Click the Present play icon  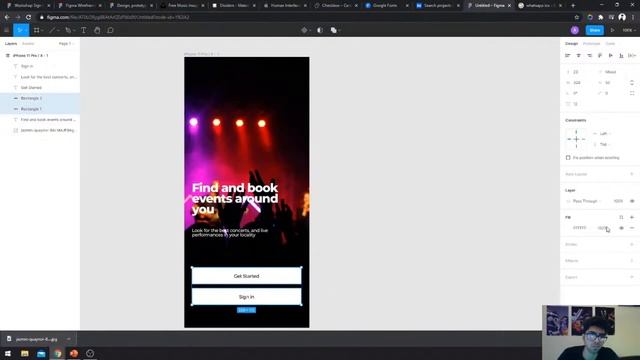click(613, 30)
